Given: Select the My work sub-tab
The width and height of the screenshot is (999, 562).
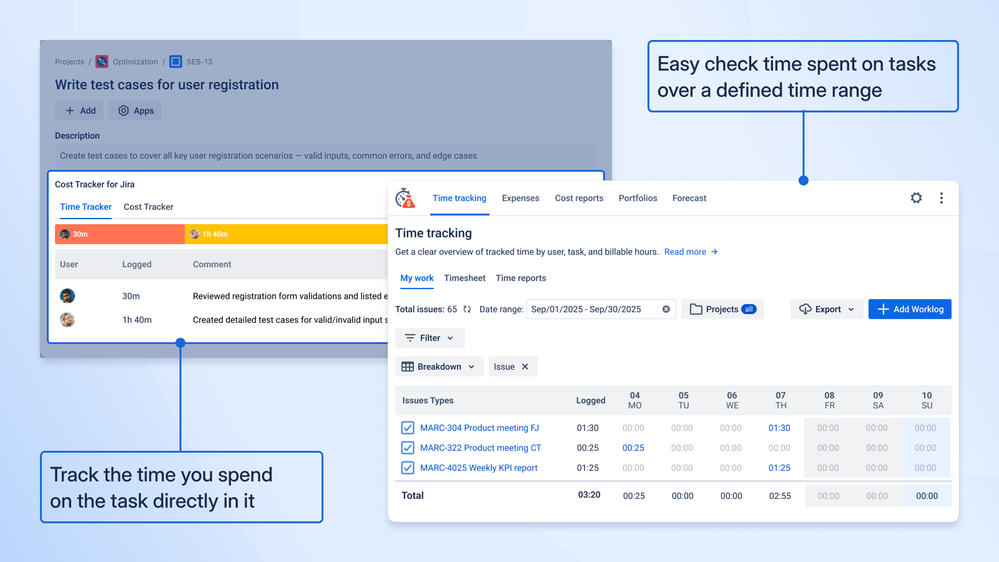Looking at the screenshot, I should coord(417,278).
